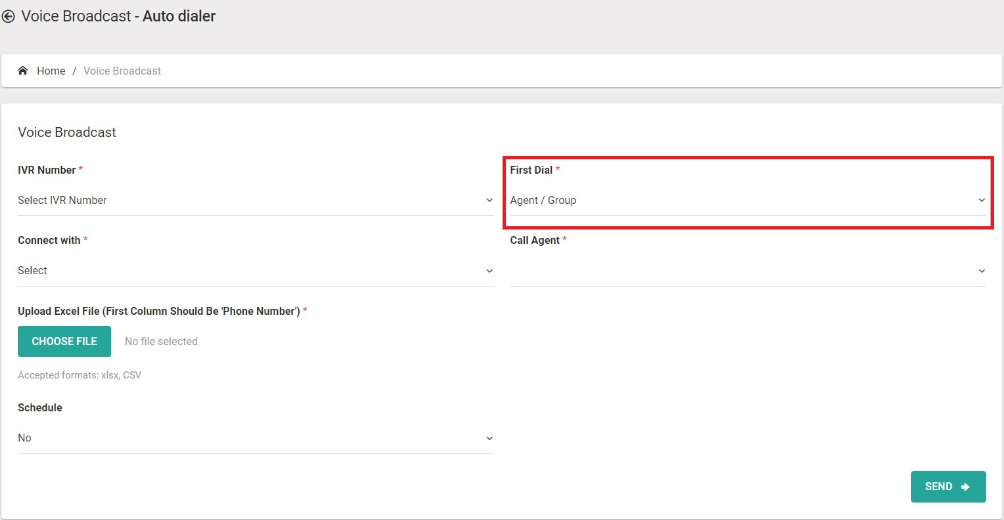1004x520 pixels.
Task: Expand the IVR Number chevron arrow
Action: tap(489, 200)
